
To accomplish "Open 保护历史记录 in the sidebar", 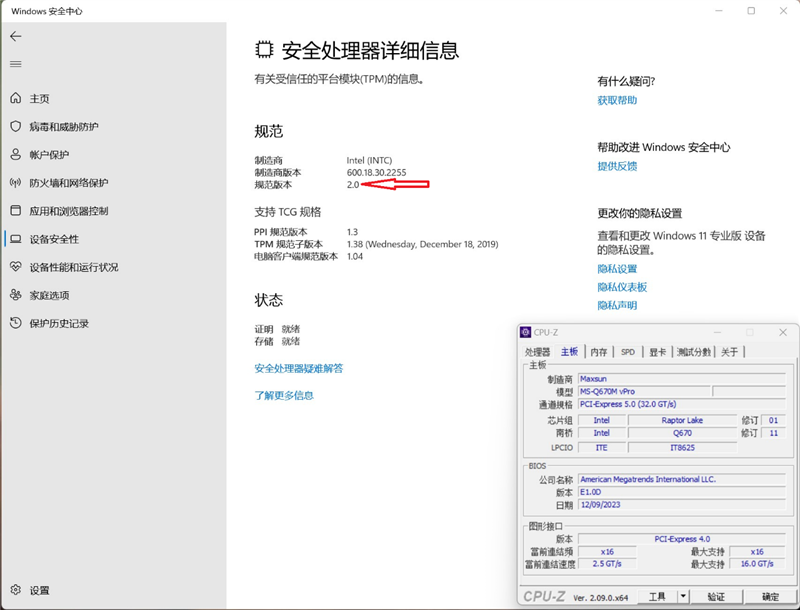I will coord(59,323).
